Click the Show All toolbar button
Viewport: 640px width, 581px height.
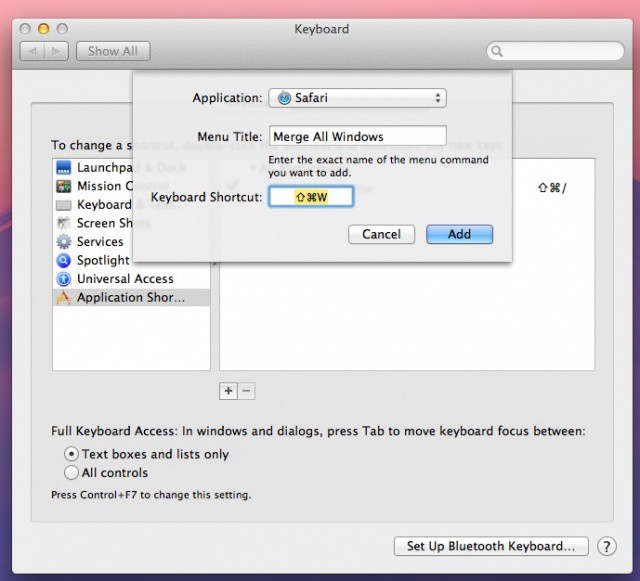113,51
